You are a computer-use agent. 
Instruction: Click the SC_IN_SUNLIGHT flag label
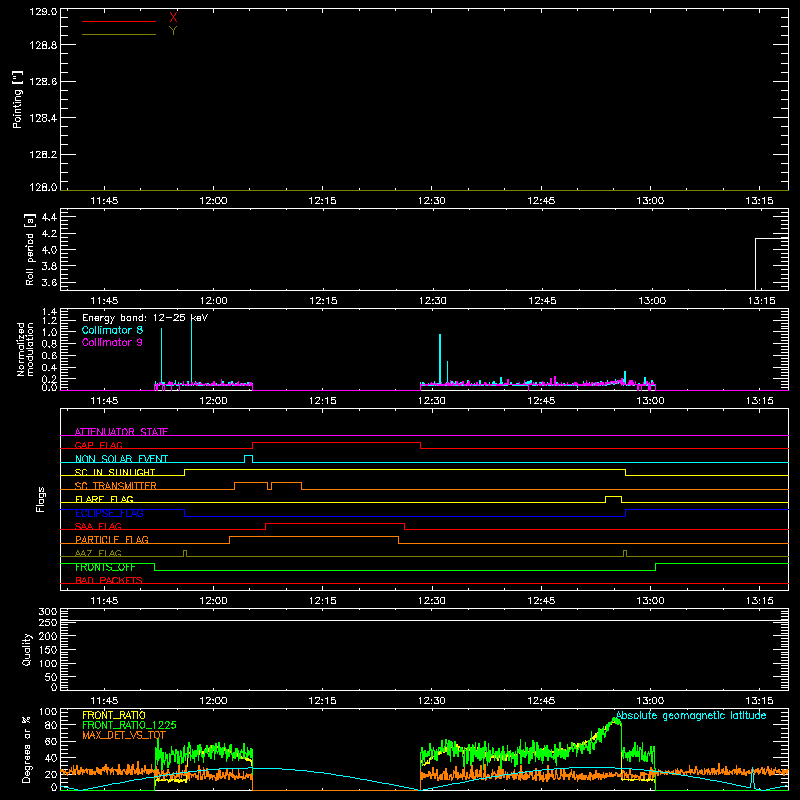[115, 472]
